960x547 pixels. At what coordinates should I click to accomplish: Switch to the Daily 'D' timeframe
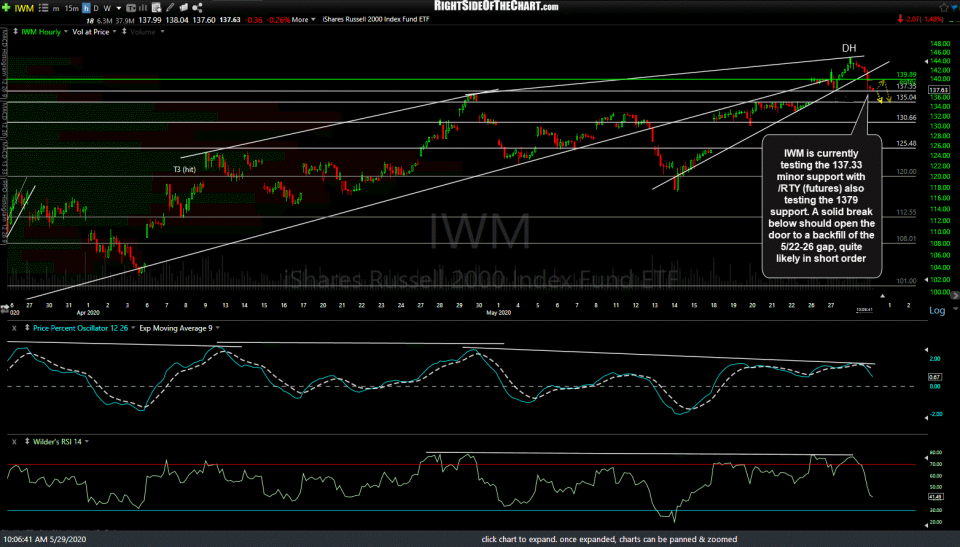tap(96, 8)
